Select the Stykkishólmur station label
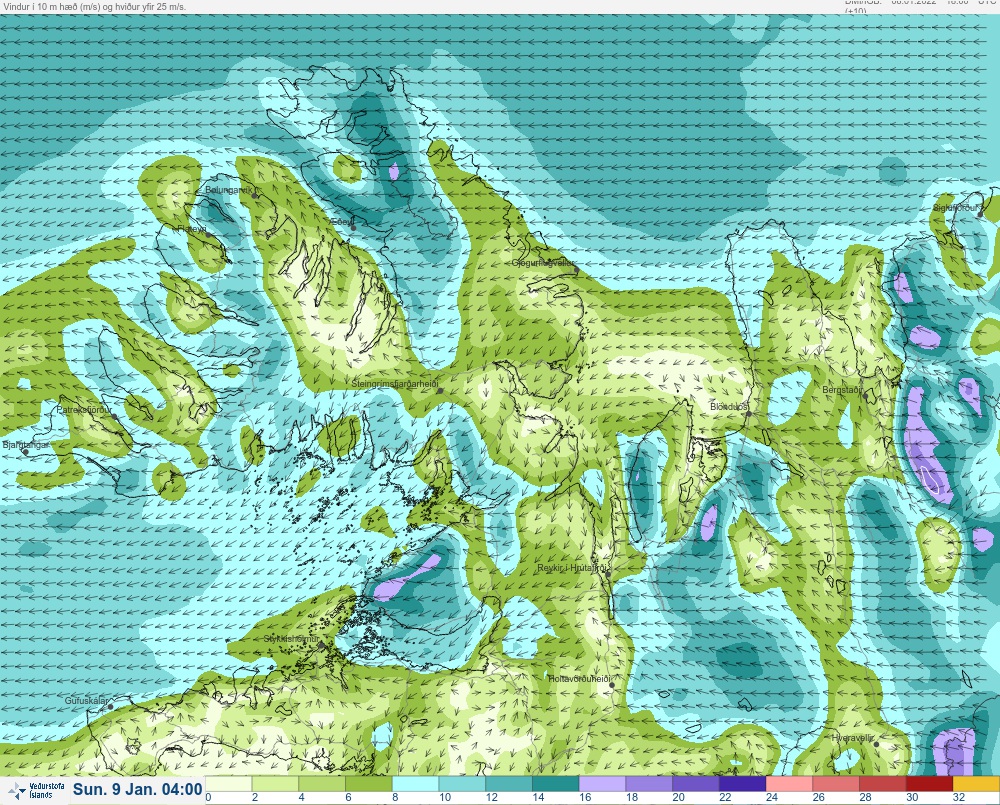The height and width of the screenshot is (805, 1000). [291, 639]
